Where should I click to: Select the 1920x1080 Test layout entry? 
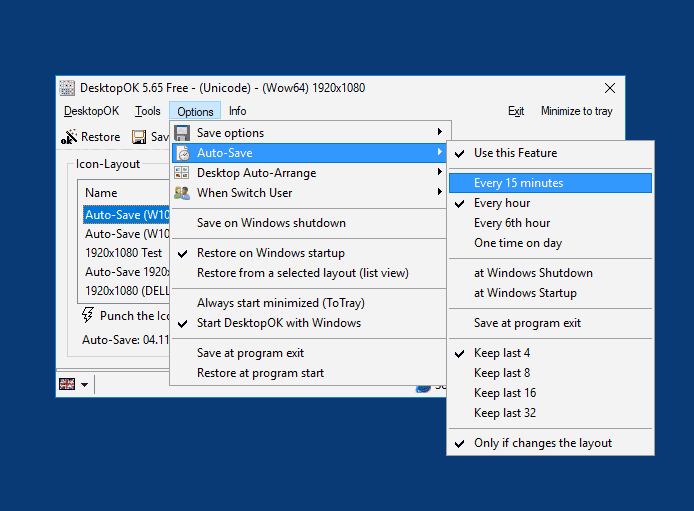(123, 253)
